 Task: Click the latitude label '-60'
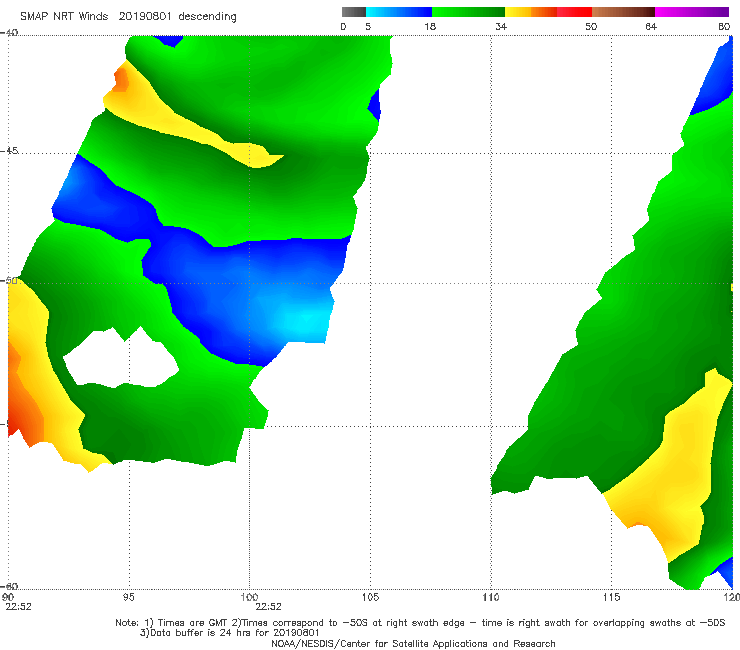pyautogui.click(x=9, y=586)
